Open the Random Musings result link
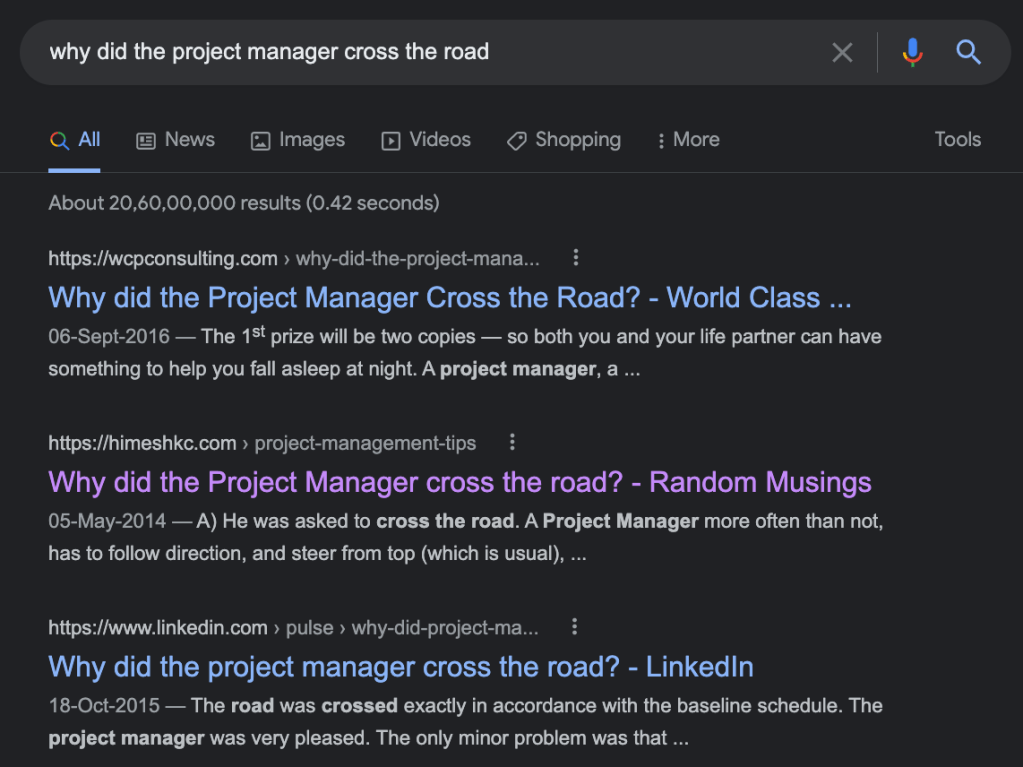 coord(460,482)
